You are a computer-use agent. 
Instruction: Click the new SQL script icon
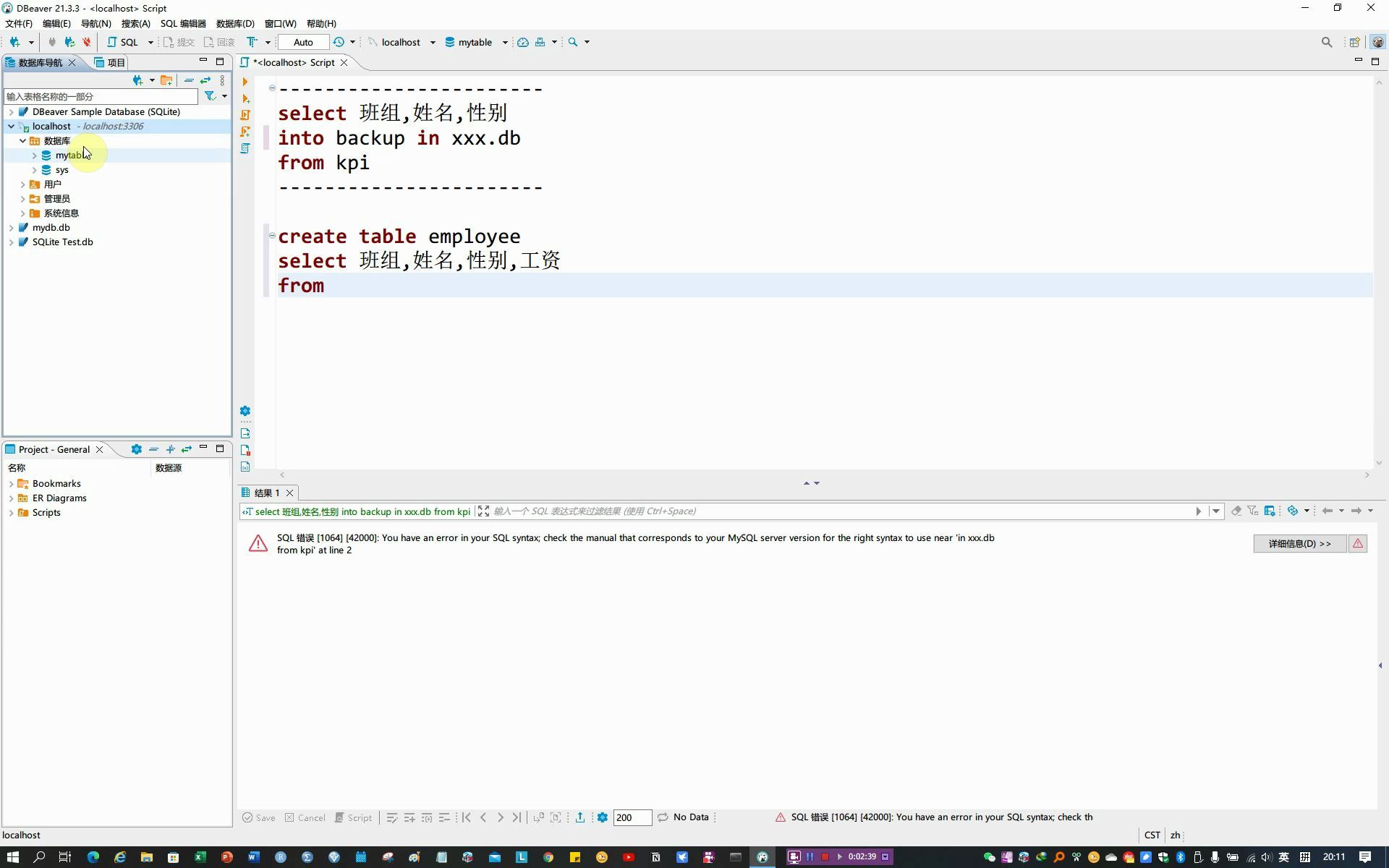coord(121,42)
